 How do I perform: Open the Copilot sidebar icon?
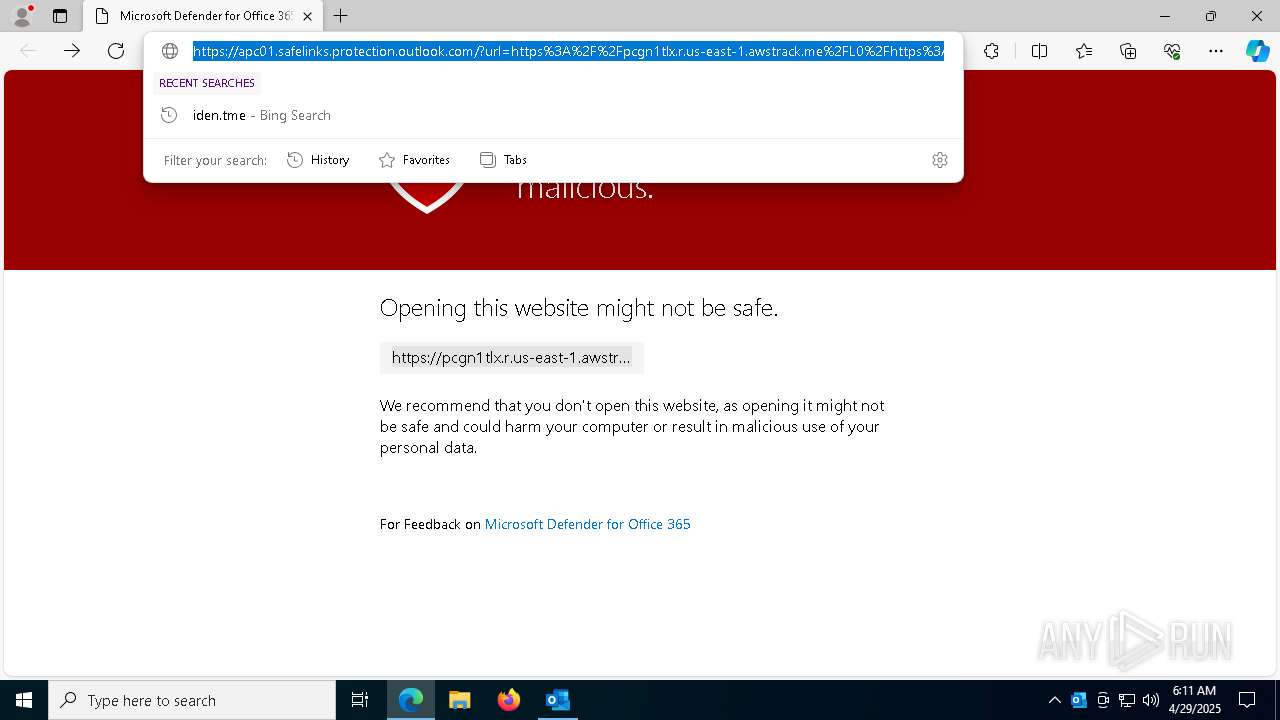[x=1257, y=51]
